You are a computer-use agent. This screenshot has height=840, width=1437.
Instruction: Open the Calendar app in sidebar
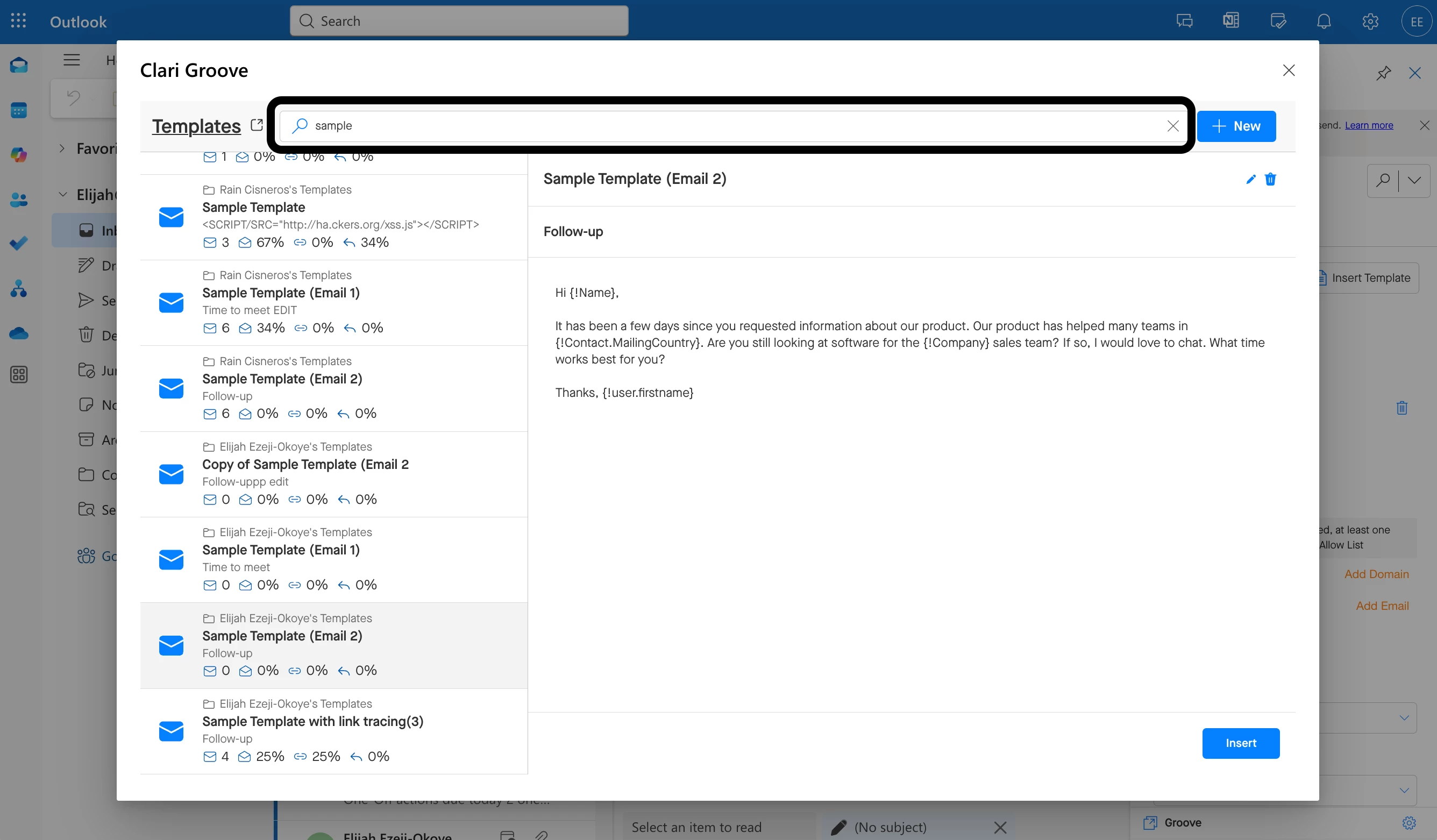click(18, 110)
